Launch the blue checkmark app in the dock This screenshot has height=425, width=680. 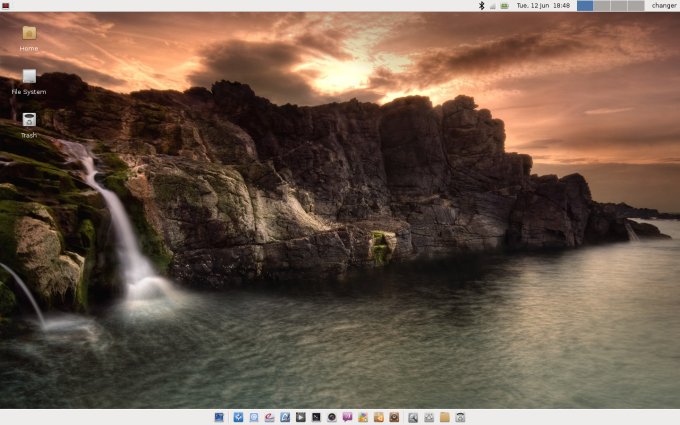(238, 417)
